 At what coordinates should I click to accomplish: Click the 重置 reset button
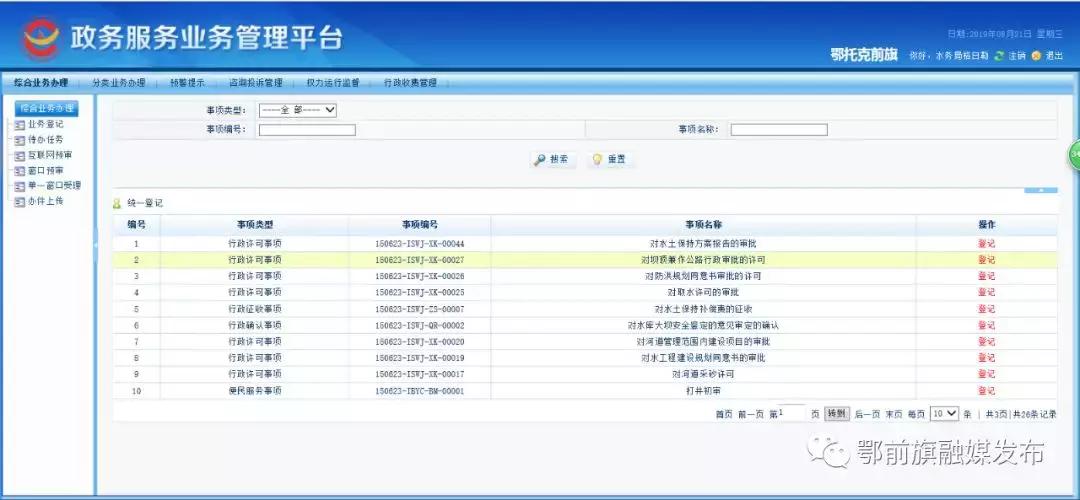pos(610,160)
